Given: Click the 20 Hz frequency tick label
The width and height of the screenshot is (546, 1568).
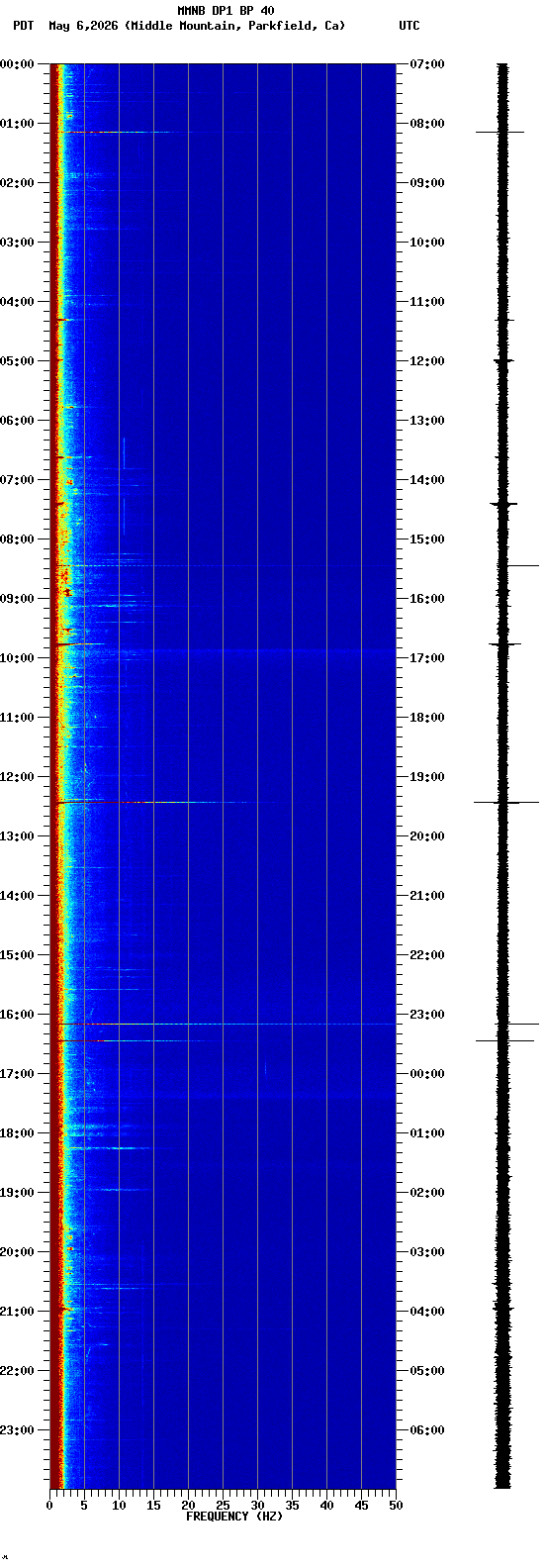Looking at the screenshot, I should coord(188,1506).
